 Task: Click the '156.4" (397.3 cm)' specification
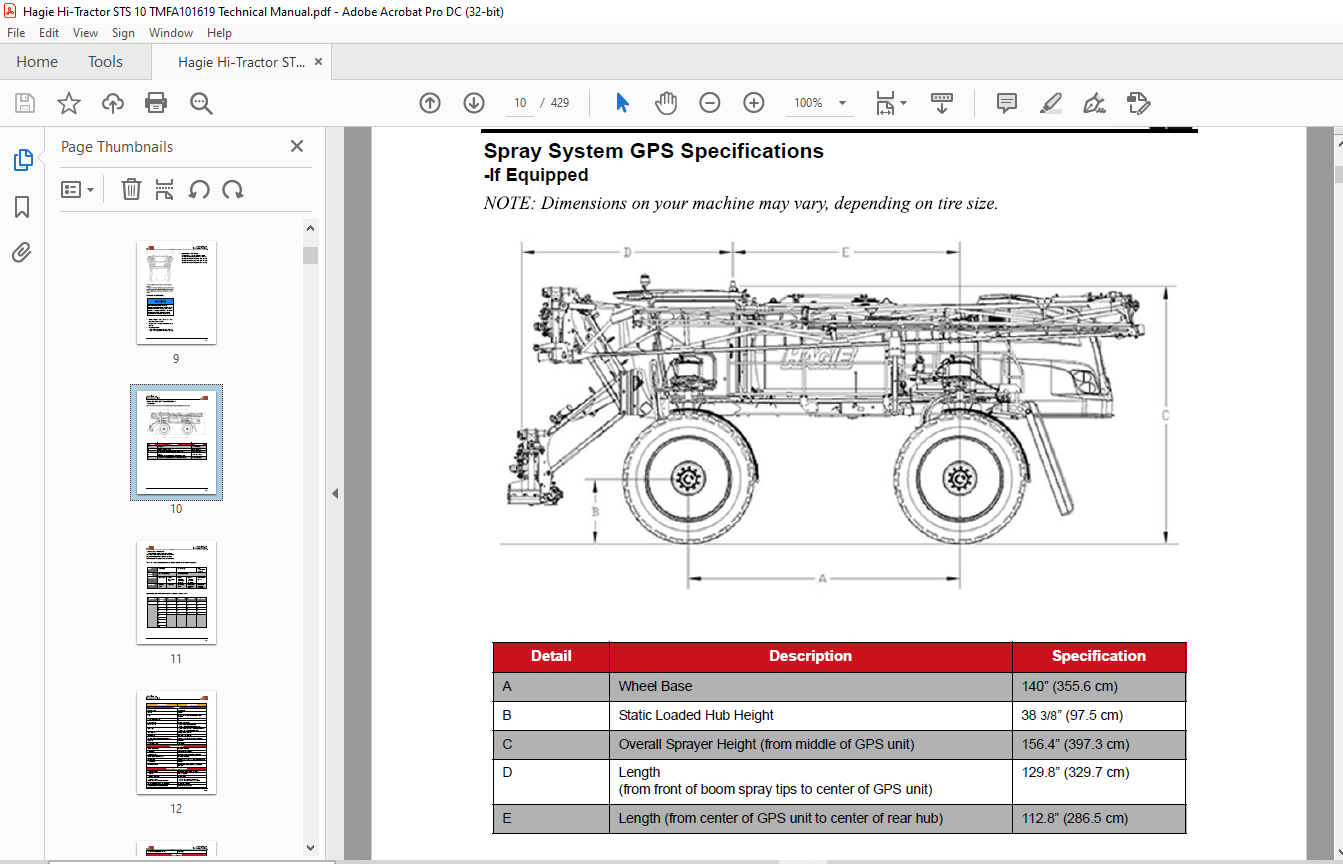coord(1075,744)
